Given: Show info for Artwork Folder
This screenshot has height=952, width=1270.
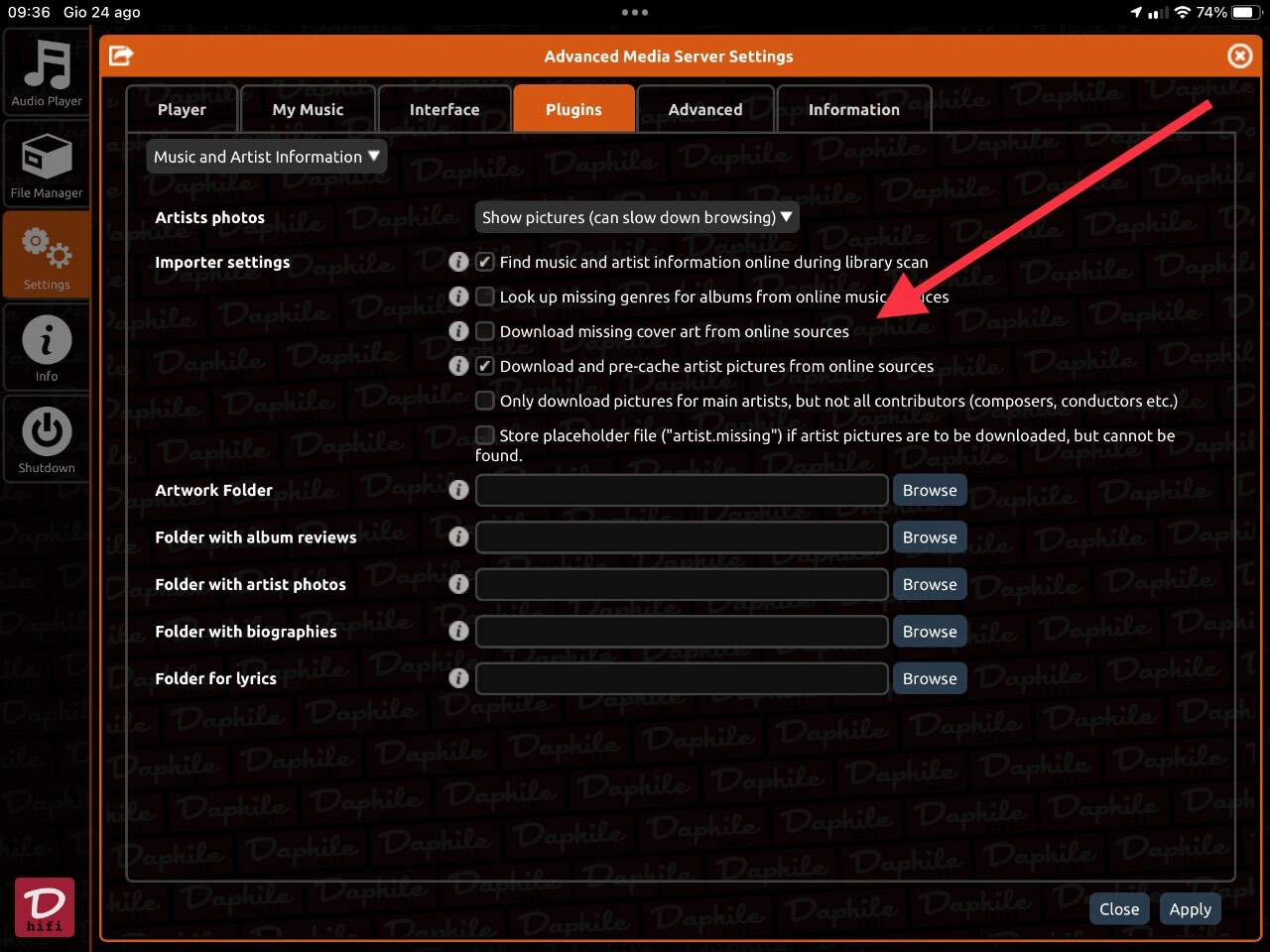Looking at the screenshot, I should pos(458,490).
